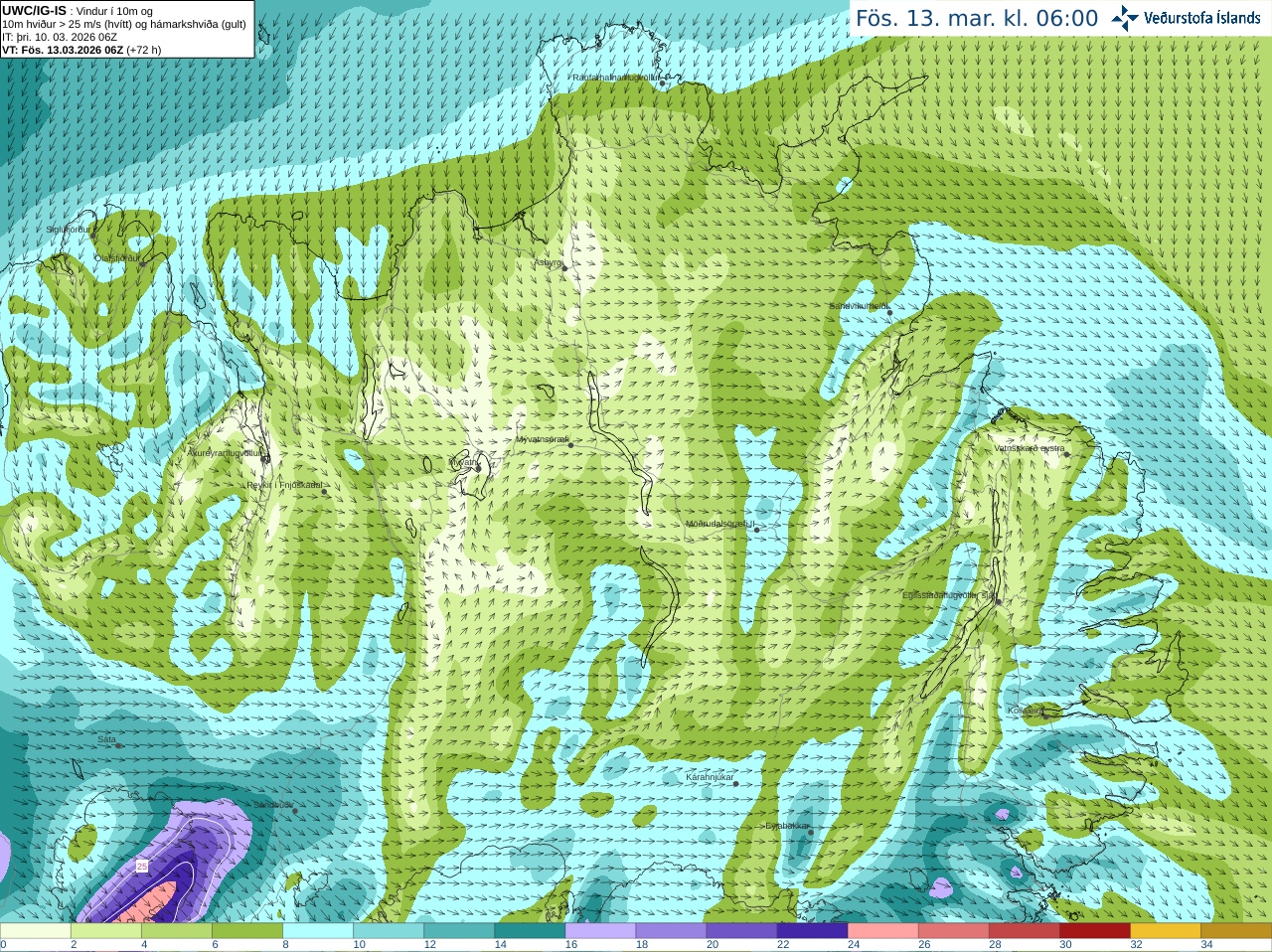Select the 20–22 m/s violet legend swatch

point(741,931)
